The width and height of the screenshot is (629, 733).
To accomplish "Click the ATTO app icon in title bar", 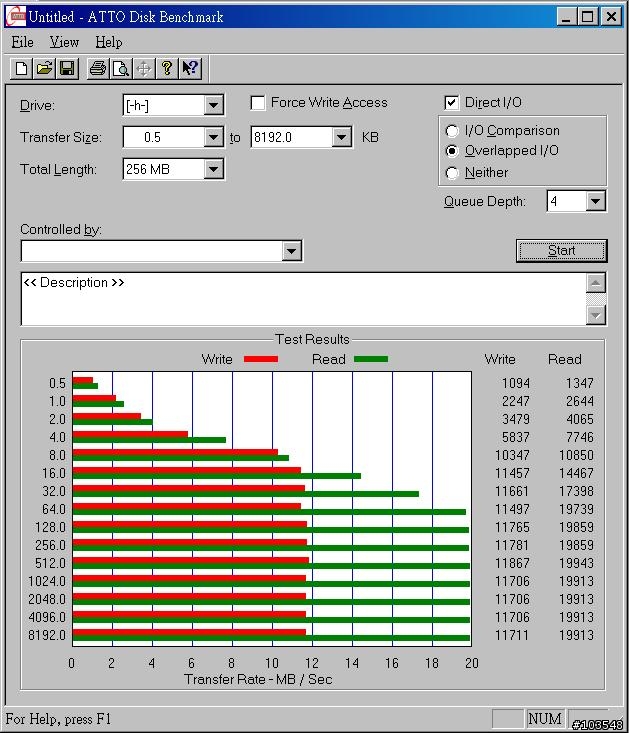I will 15,16.
